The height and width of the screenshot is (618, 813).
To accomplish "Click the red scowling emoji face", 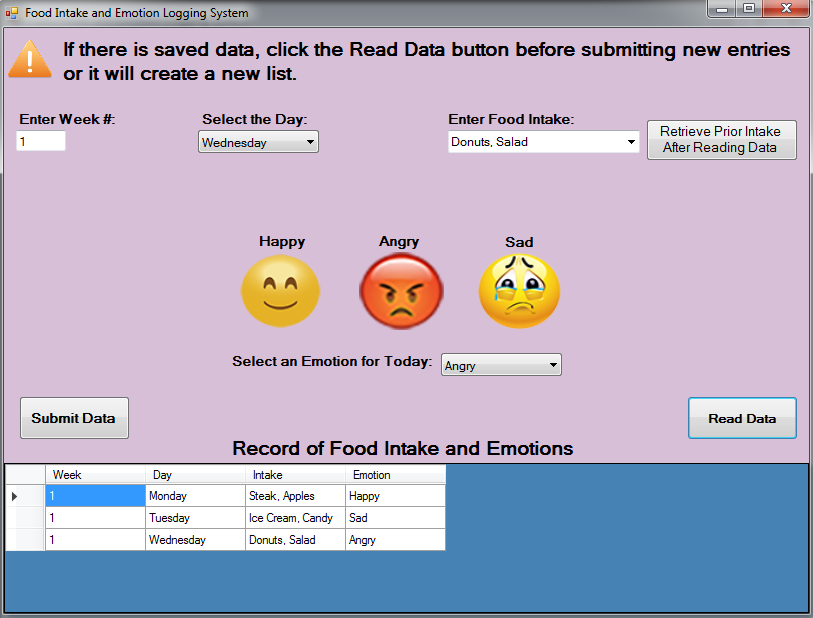I will 399,291.
